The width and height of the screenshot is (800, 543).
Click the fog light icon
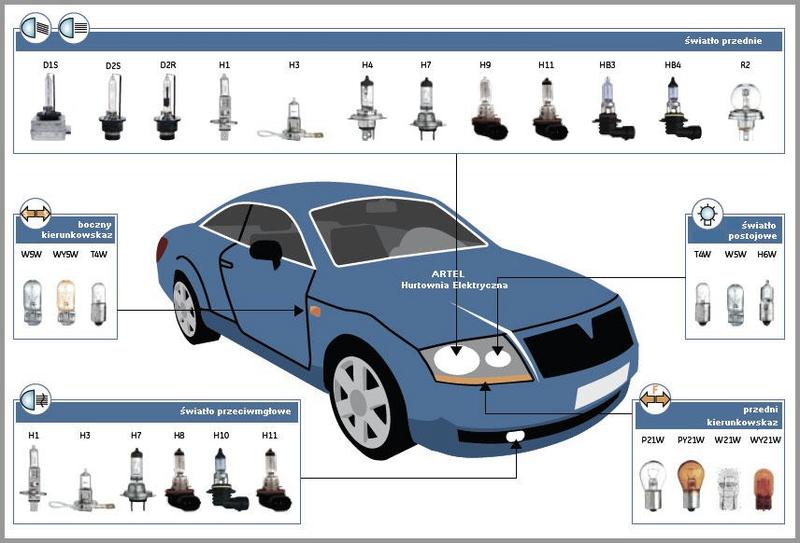[x=35, y=398]
